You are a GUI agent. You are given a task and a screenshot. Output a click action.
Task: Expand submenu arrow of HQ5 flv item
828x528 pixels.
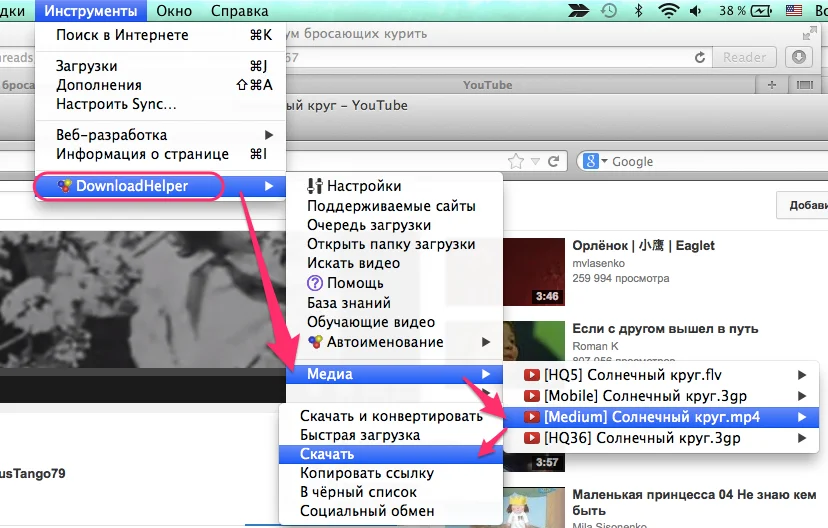point(802,375)
